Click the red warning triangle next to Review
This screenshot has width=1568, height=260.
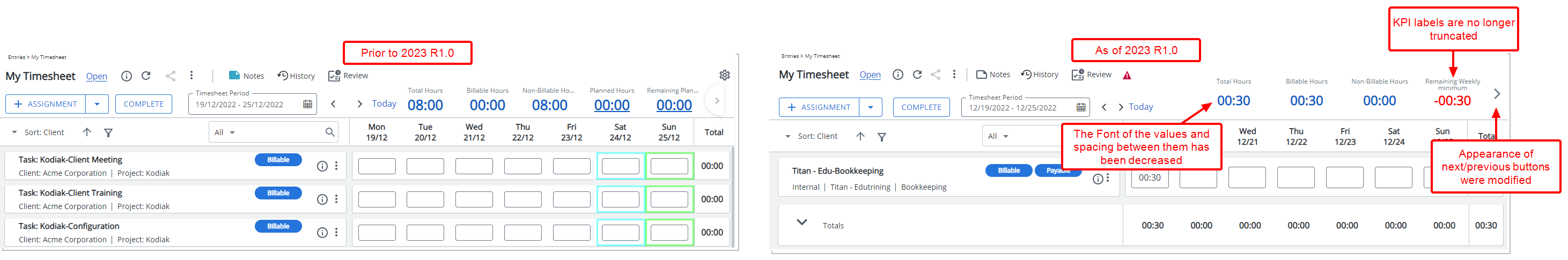[1127, 76]
